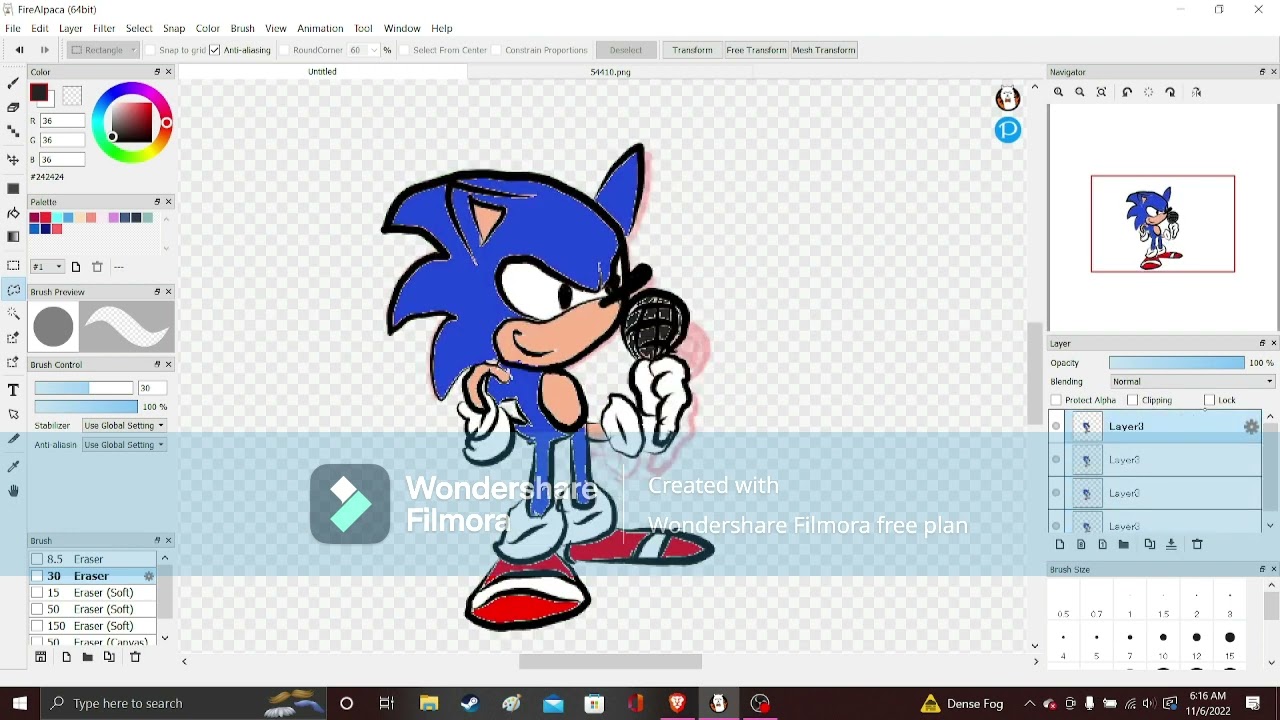Click the Free Transform button
1280x720 pixels.
756,50
